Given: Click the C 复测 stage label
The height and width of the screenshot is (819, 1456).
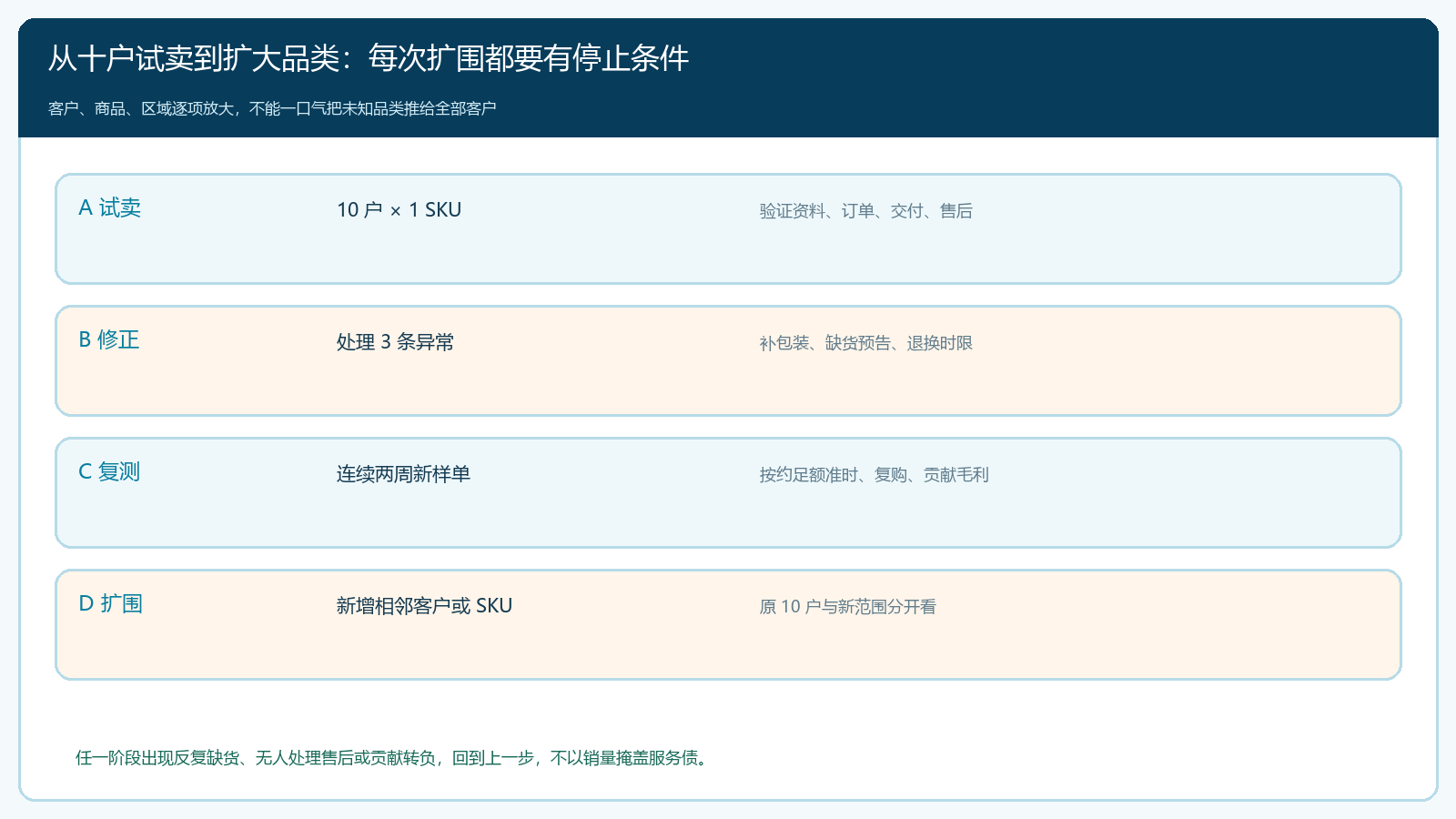Looking at the screenshot, I should pyautogui.click(x=109, y=472).
